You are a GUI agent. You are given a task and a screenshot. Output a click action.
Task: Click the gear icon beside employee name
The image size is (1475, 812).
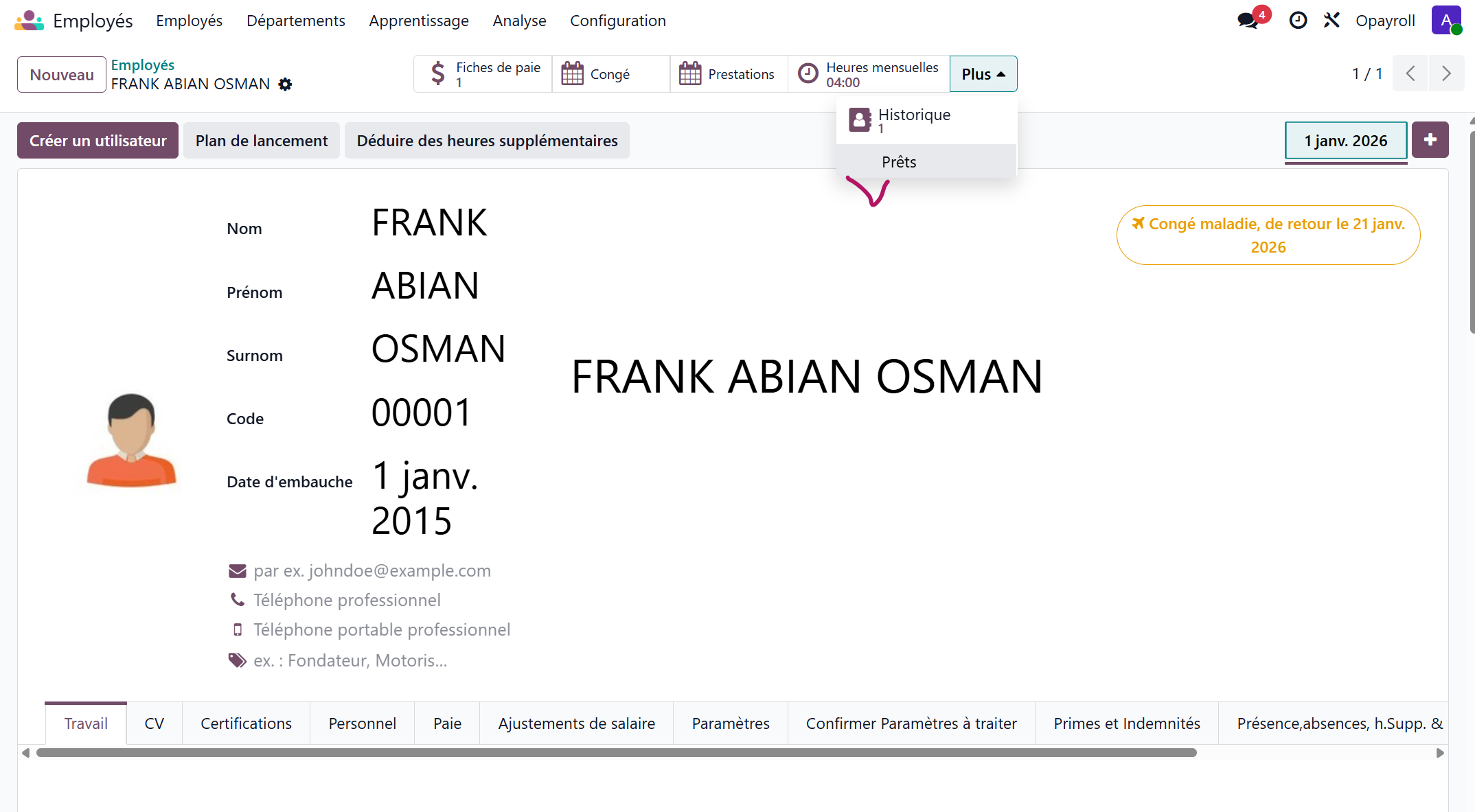[x=285, y=84]
